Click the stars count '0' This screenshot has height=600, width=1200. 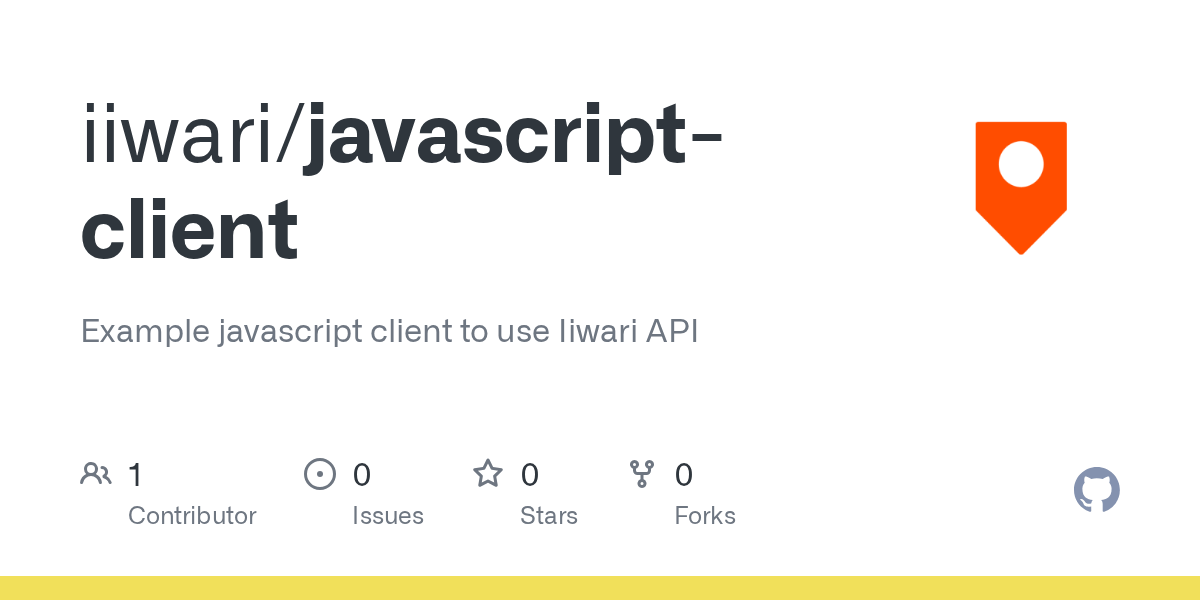(530, 474)
